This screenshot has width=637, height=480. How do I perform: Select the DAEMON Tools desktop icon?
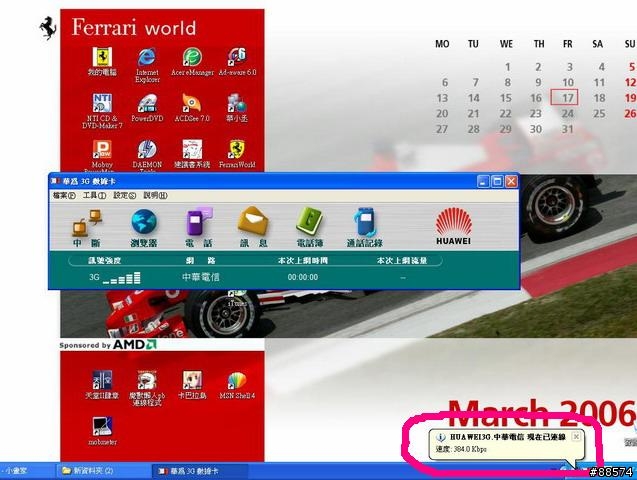coord(147,156)
